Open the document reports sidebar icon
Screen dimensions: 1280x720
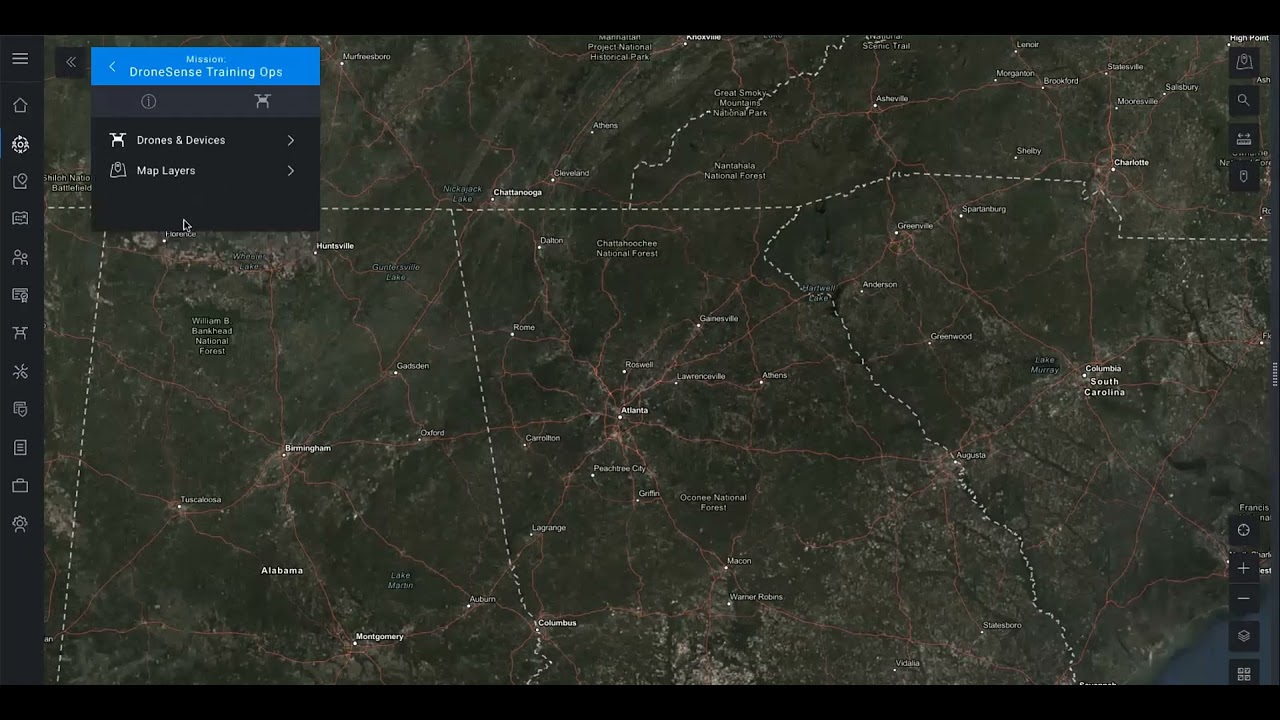[20, 448]
